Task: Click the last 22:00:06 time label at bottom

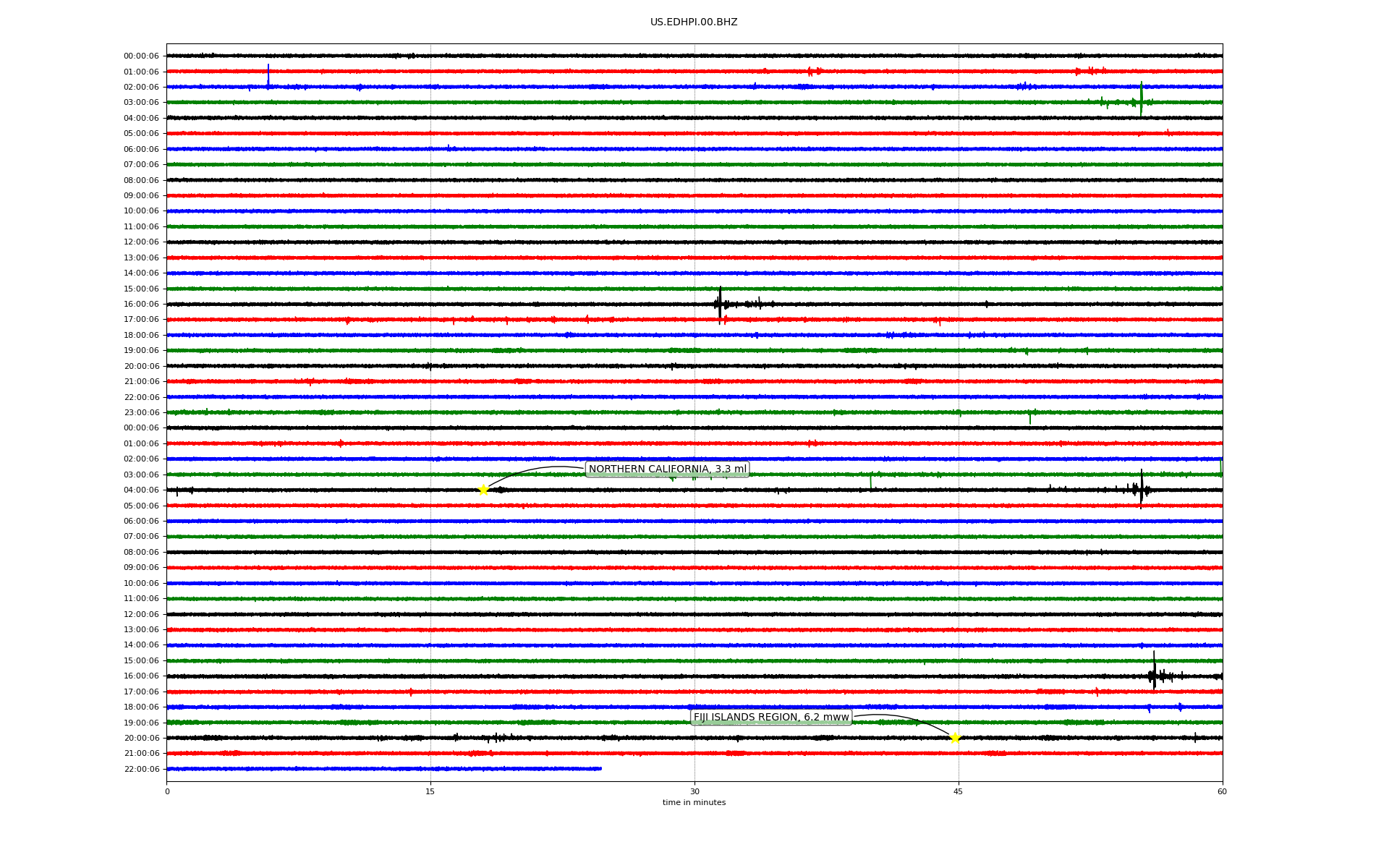Action: 141,769
